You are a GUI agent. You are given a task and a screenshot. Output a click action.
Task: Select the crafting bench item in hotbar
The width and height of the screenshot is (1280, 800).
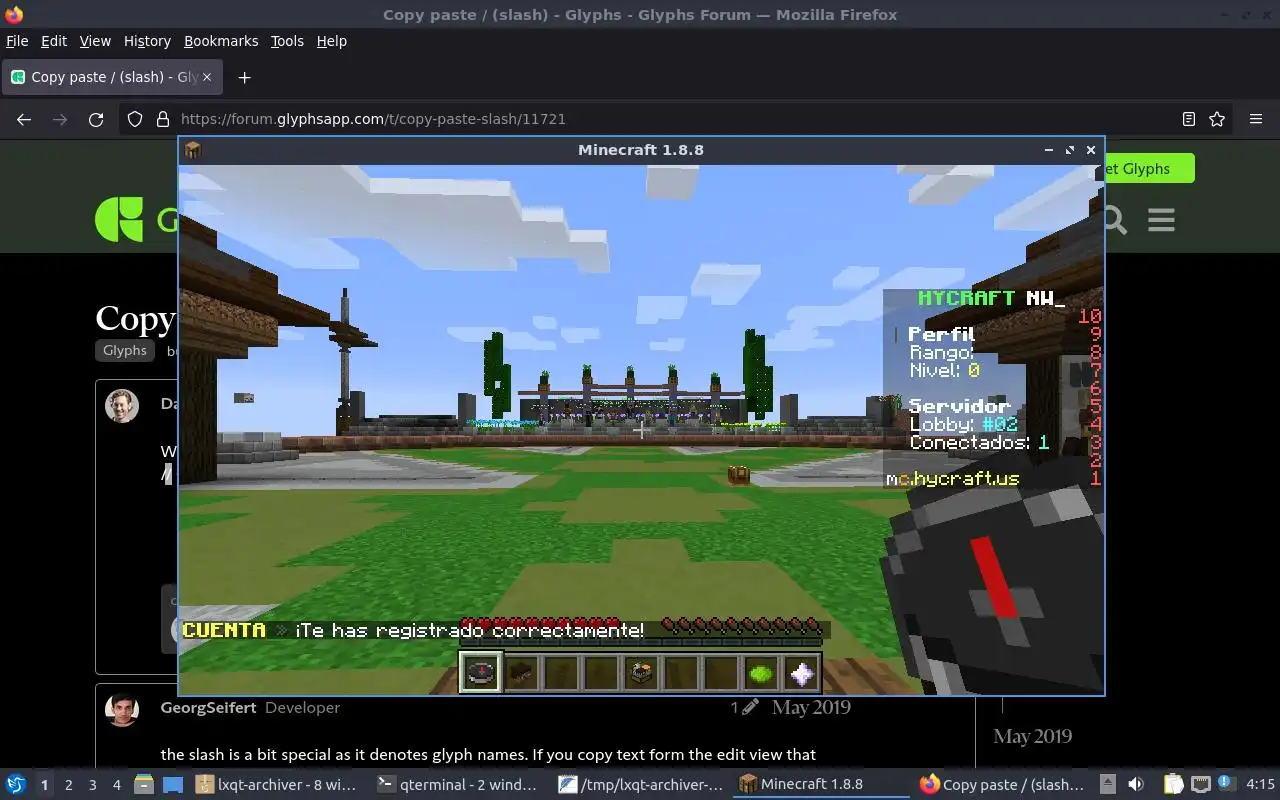point(641,673)
